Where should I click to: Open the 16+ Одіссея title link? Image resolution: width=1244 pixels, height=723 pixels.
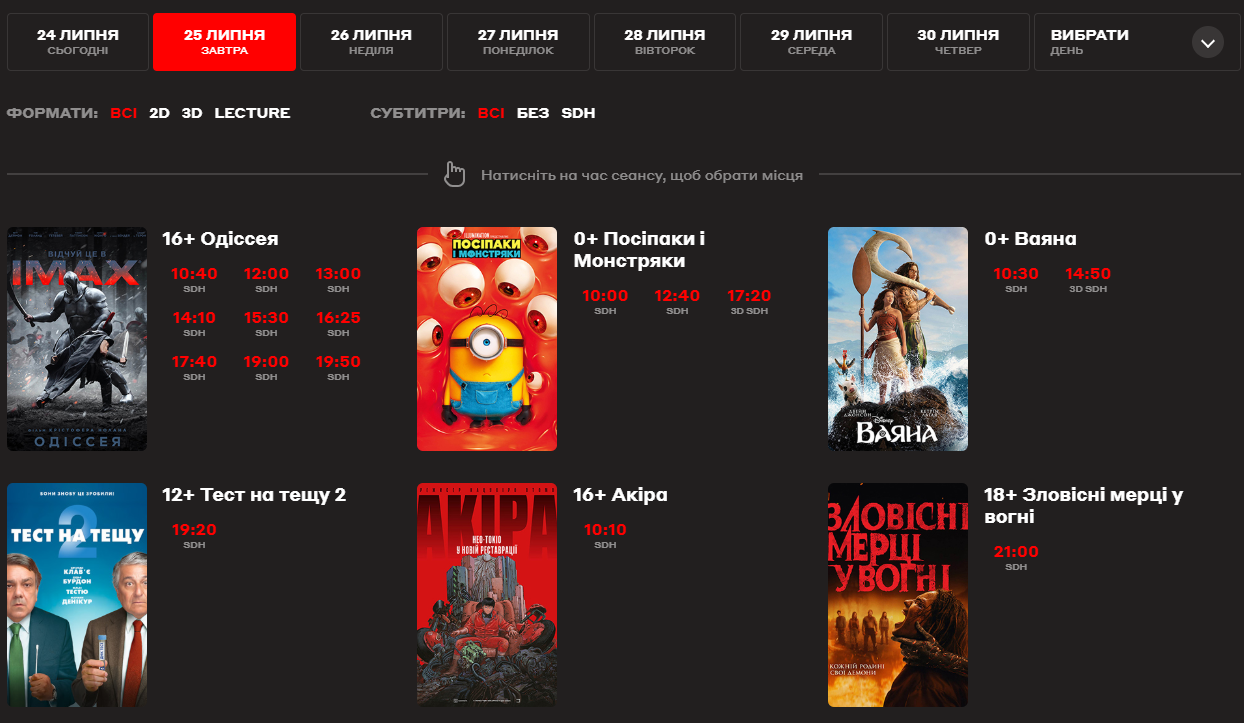220,239
